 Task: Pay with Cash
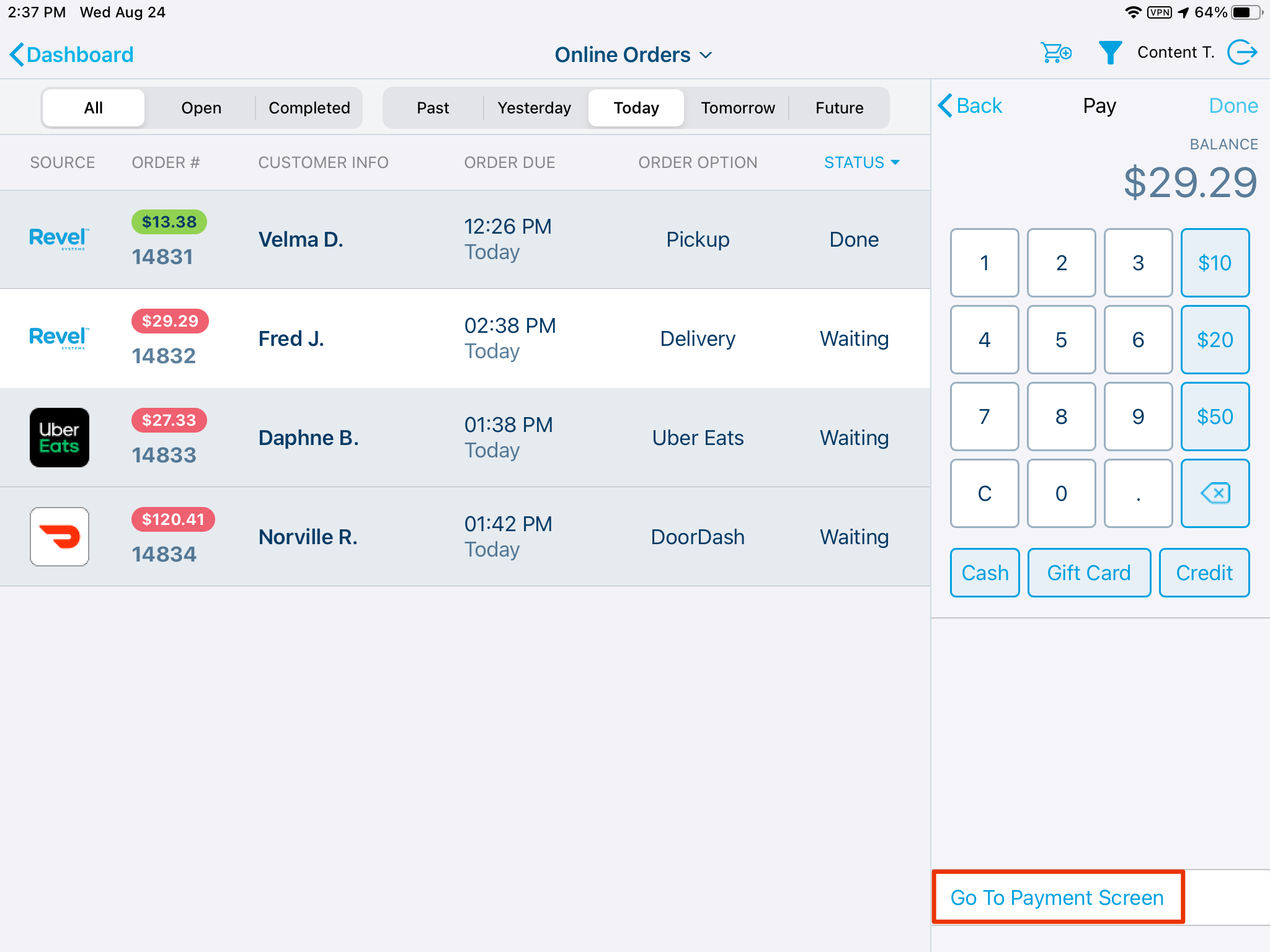click(985, 573)
